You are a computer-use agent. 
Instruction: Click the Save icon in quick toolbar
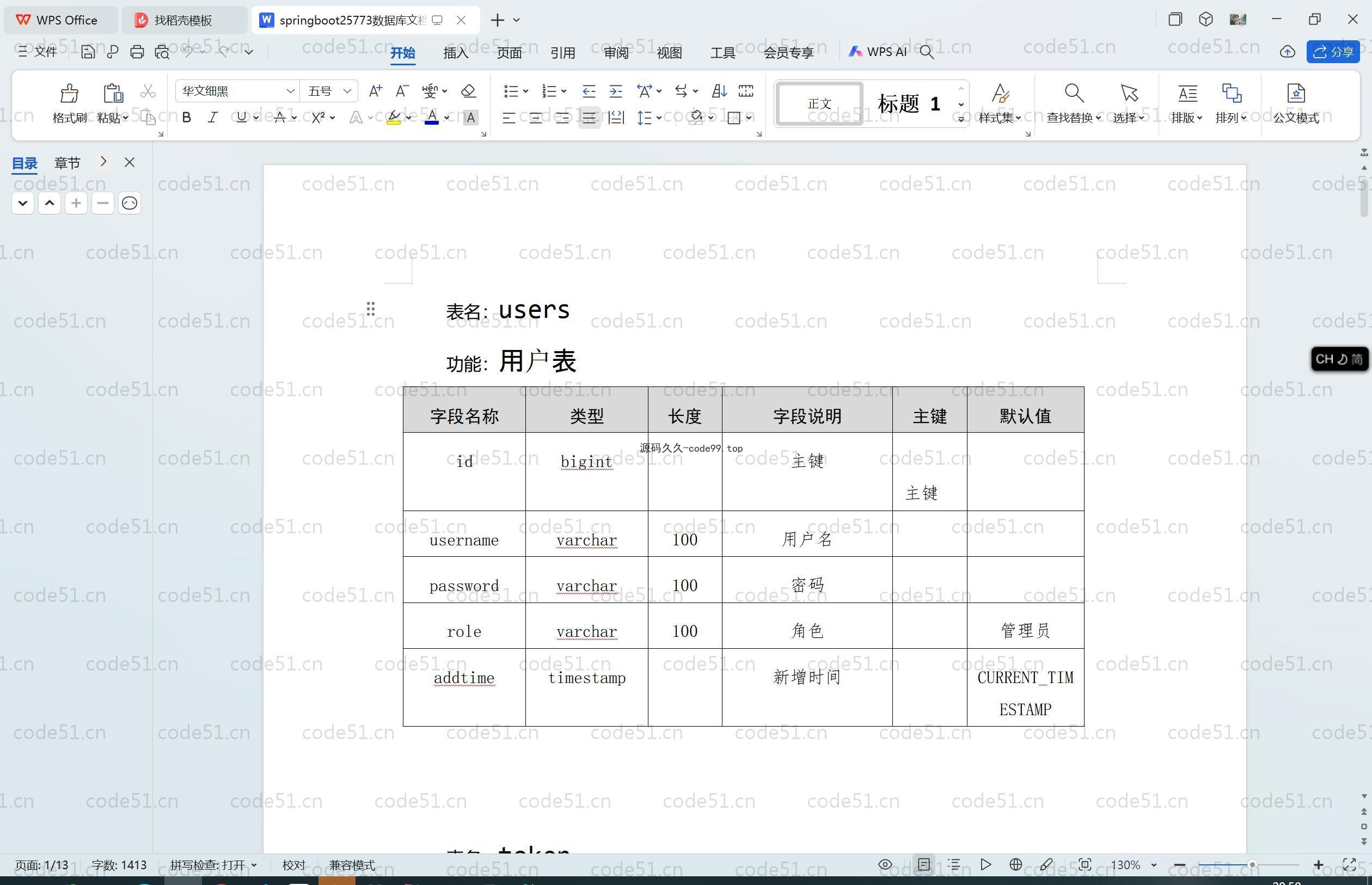tap(87, 52)
